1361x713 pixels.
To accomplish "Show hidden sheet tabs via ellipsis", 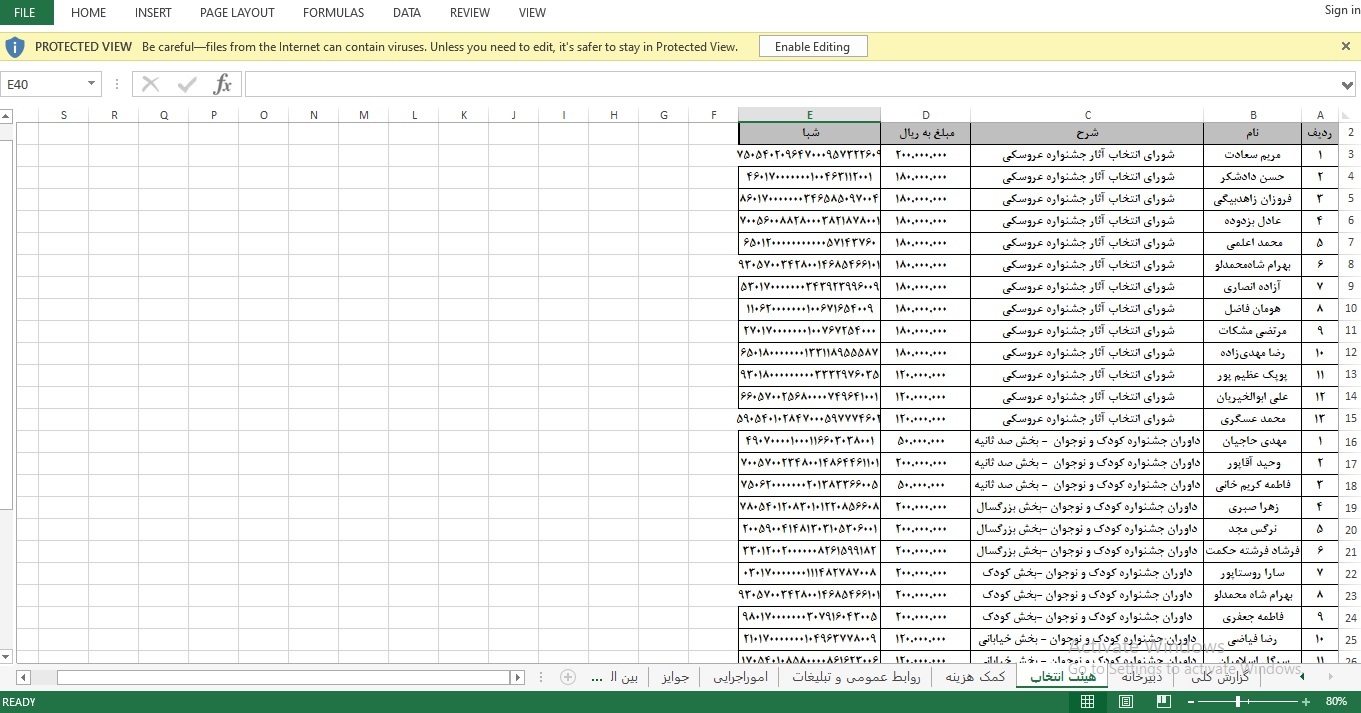I will click(597, 677).
